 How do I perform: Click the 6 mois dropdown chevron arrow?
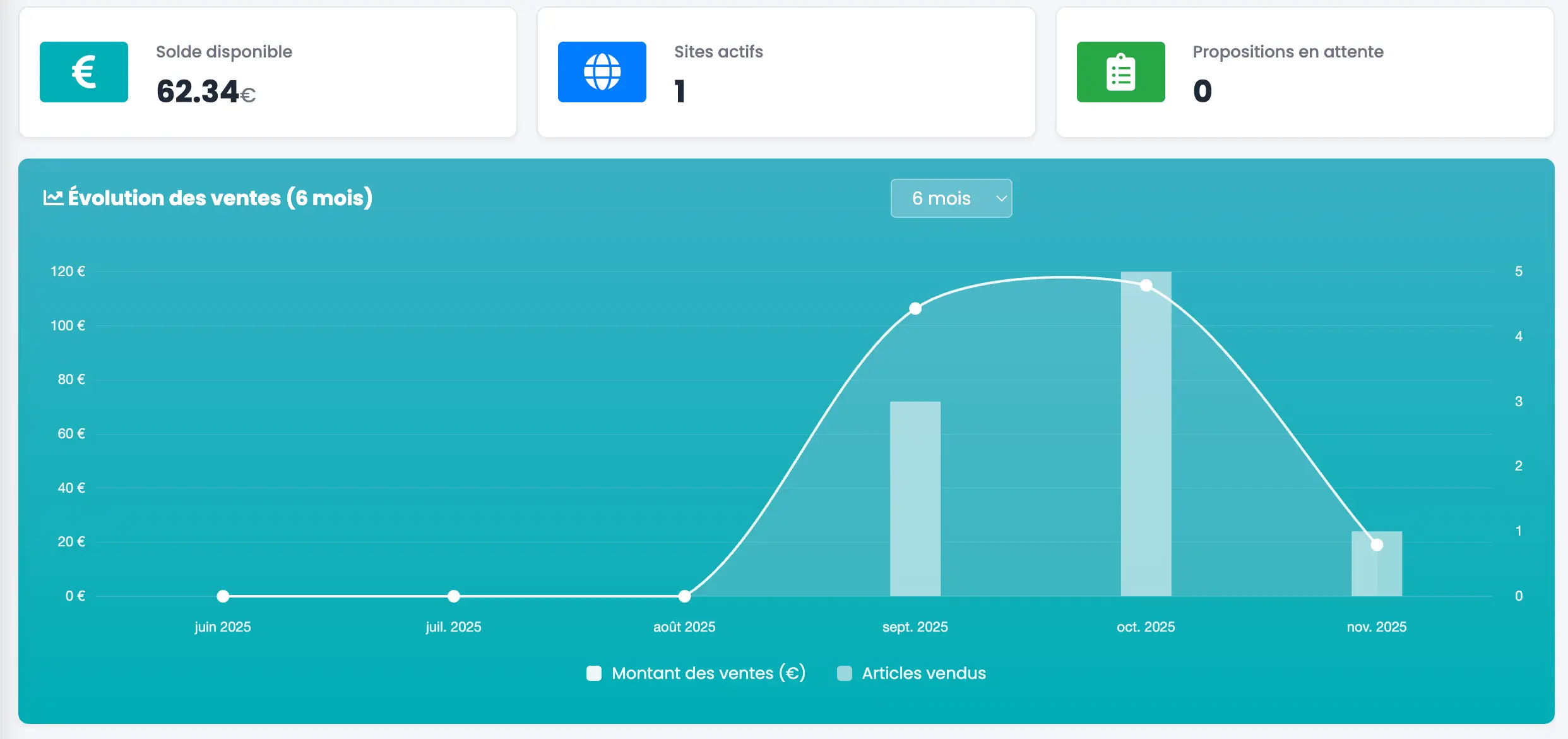(x=1001, y=198)
